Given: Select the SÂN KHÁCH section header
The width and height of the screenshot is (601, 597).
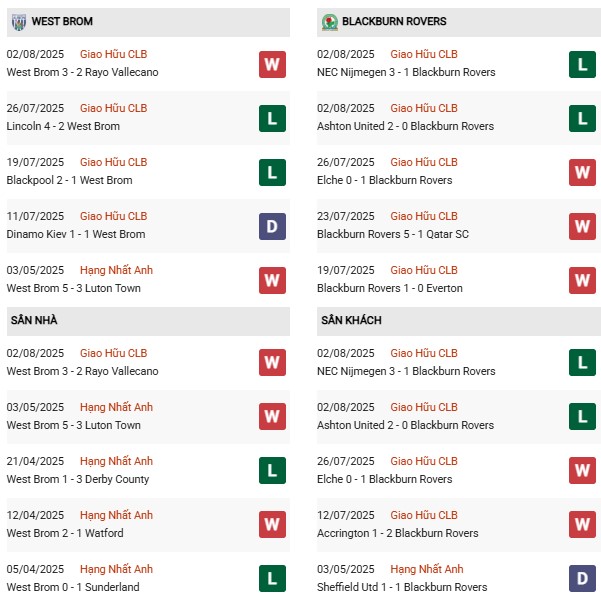Looking at the screenshot, I should click(x=351, y=320).
